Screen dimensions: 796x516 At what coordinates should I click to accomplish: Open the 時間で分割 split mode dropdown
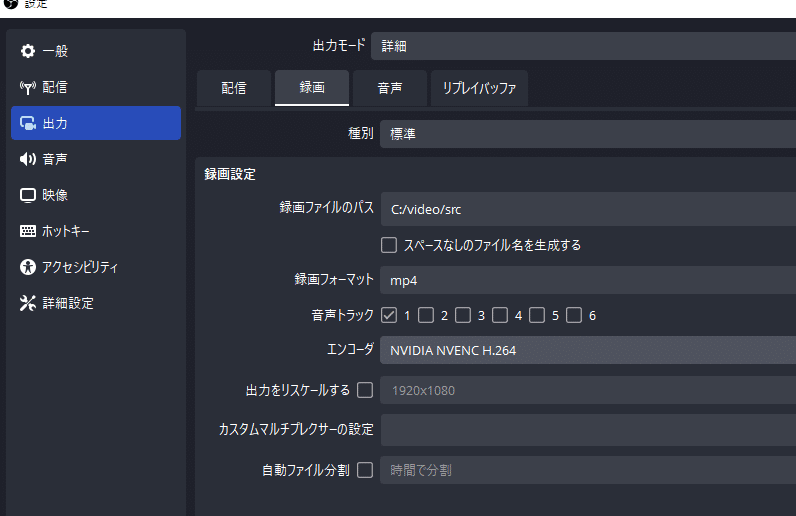(x=588, y=470)
